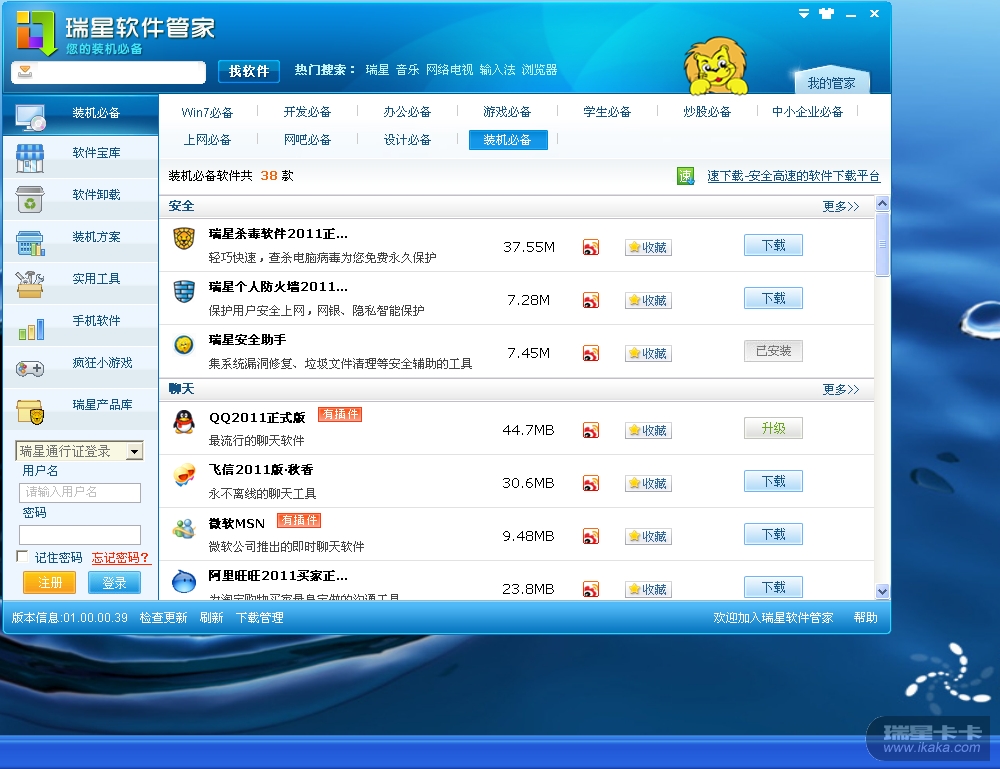Viewport: 1000px width, 769px height.
Task: Download 瑞星杀毒软件2011
Action: coord(773,245)
